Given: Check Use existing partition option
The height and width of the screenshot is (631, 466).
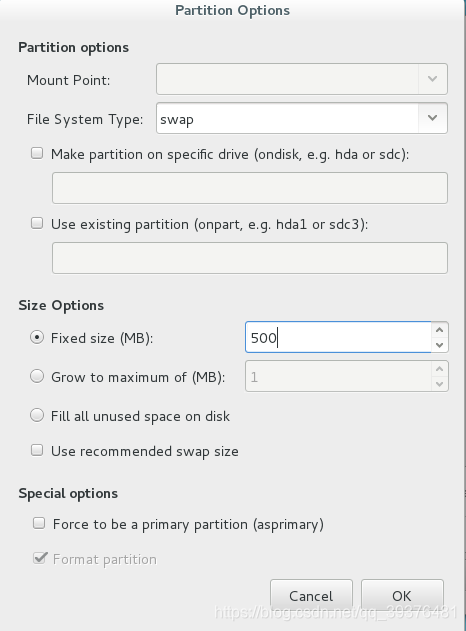Looking at the screenshot, I should coord(37,223).
